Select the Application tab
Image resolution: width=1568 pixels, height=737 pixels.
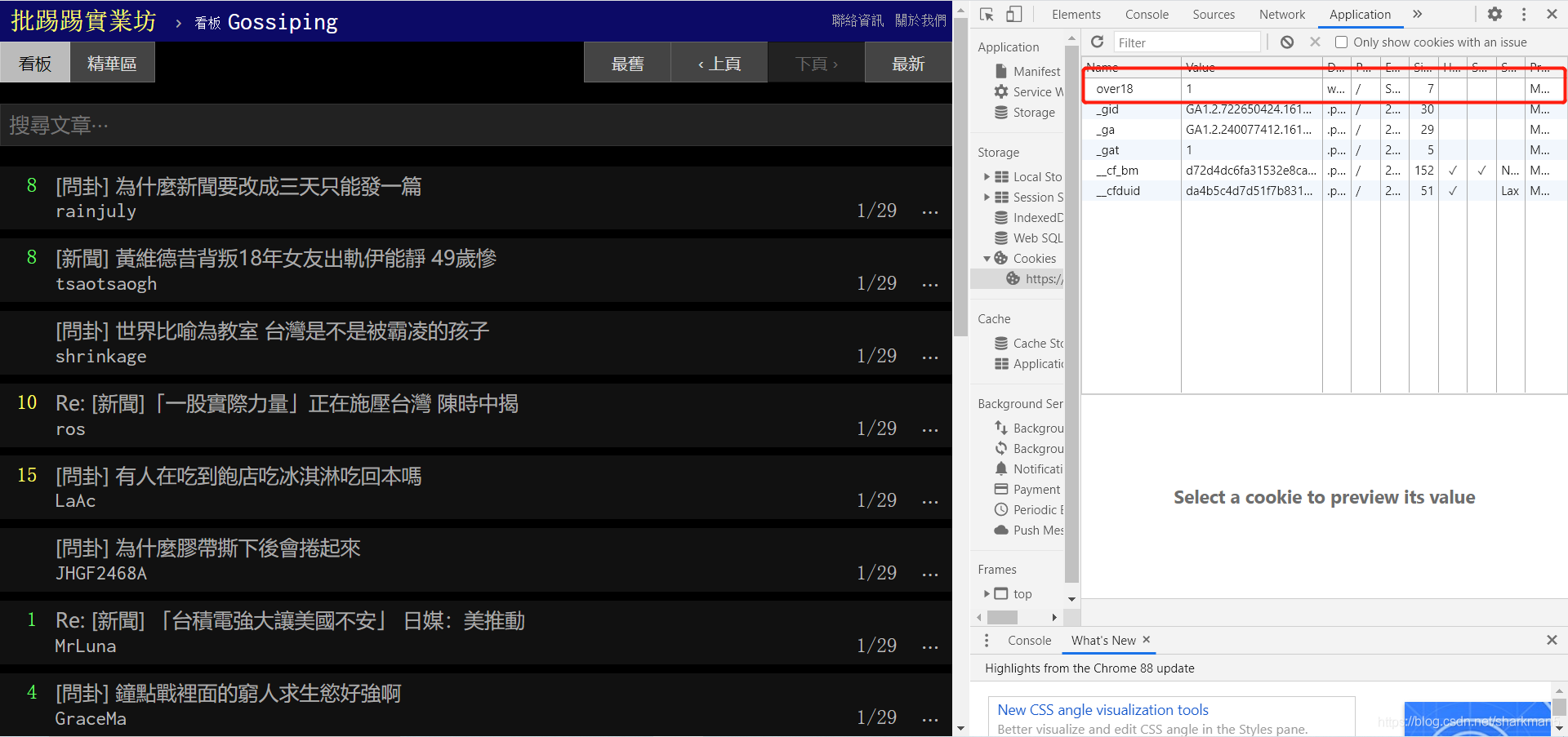[1360, 15]
